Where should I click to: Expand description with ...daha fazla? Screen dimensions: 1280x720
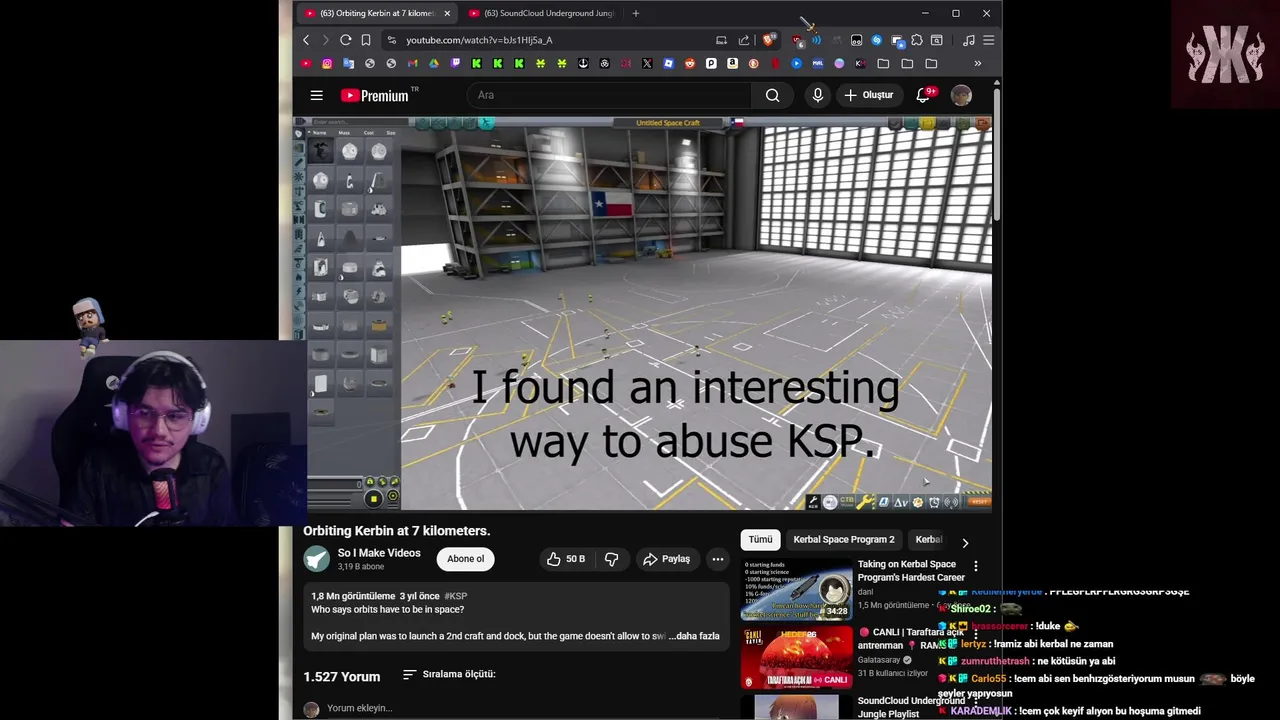(696, 636)
